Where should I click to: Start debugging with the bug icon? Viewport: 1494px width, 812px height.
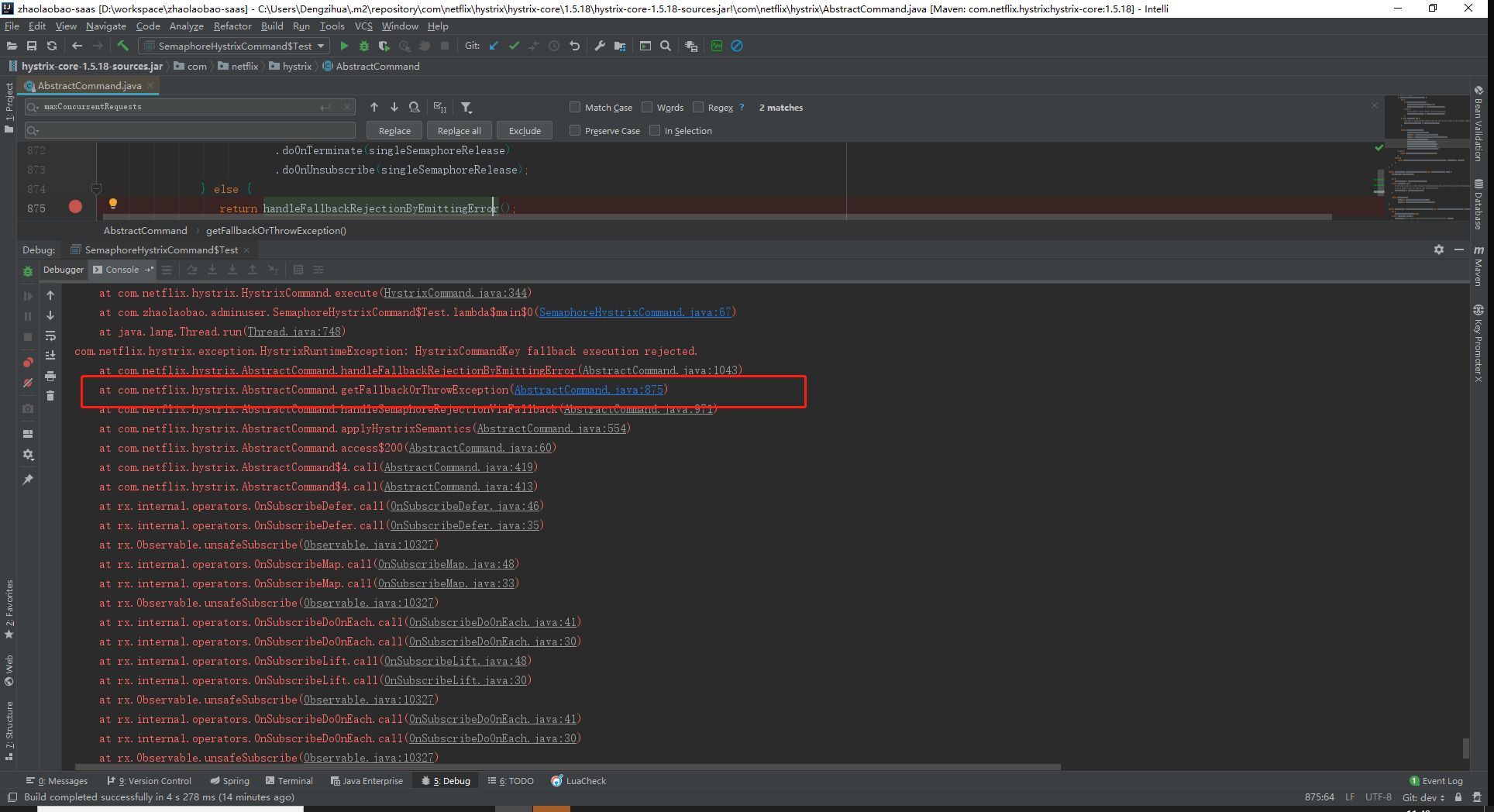pyautogui.click(x=364, y=46)
